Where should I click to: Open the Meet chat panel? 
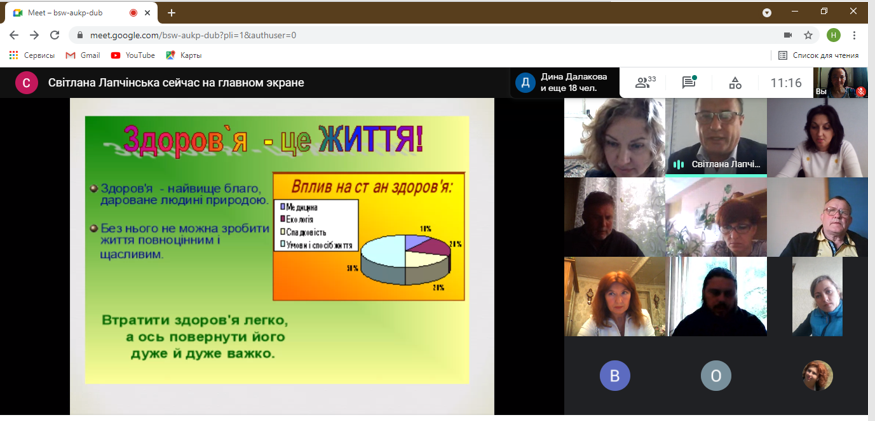point(689,83)
